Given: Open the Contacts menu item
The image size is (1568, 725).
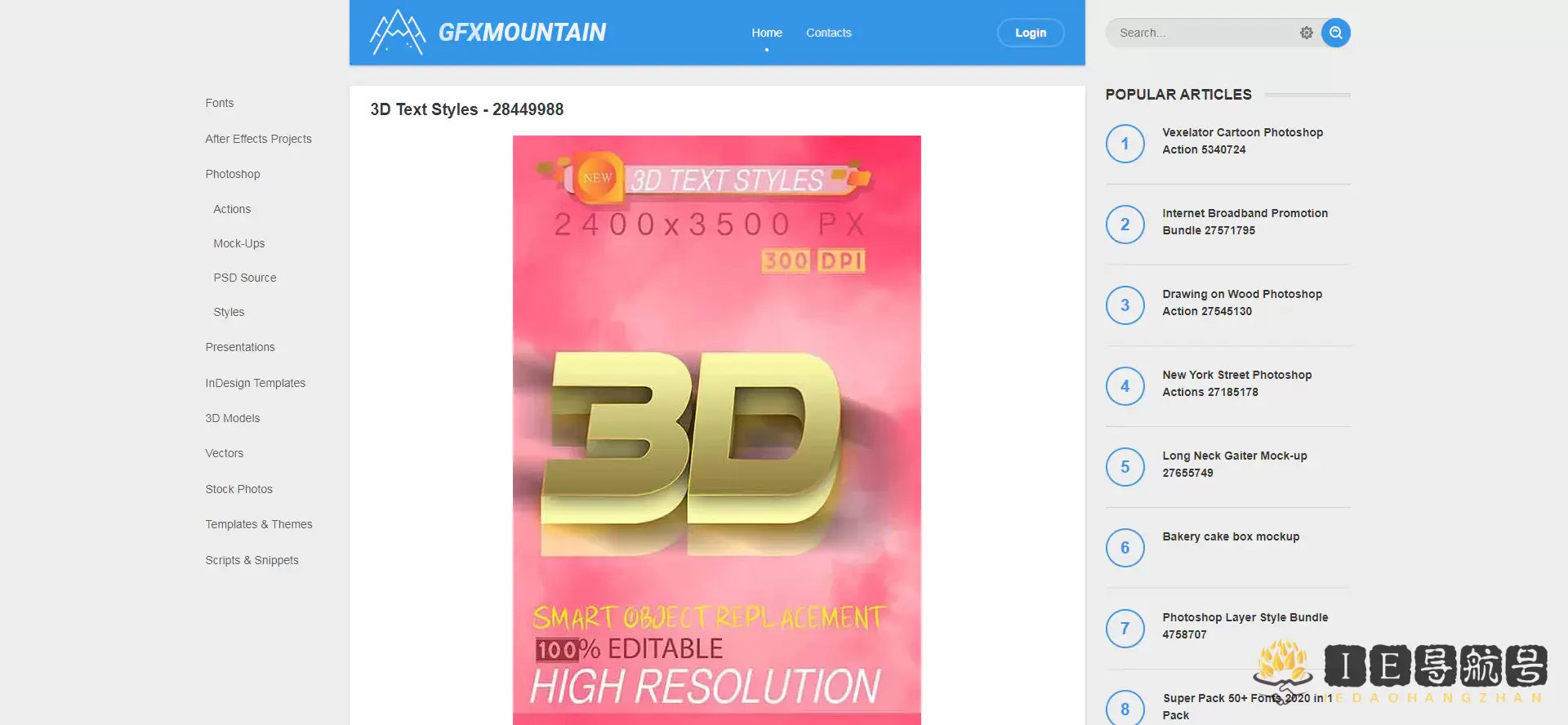Looking at the screenshot, I should [x=829, y=33].
